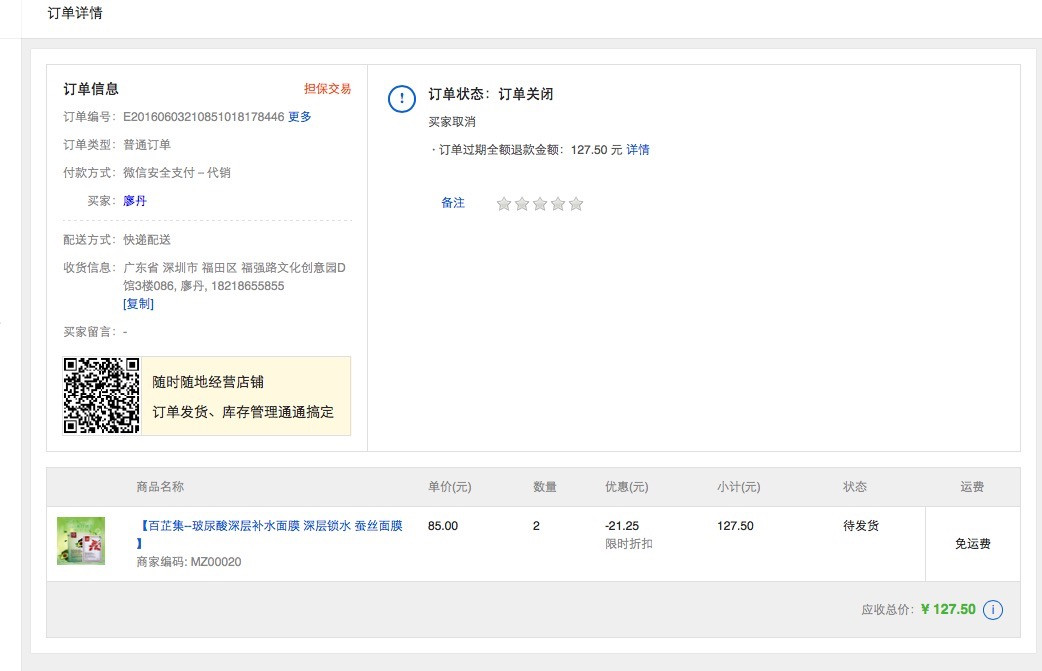The height and width of the screenshot is (671, 1042).
Task: Click the 担保交易 label
Action: [328, 89]
